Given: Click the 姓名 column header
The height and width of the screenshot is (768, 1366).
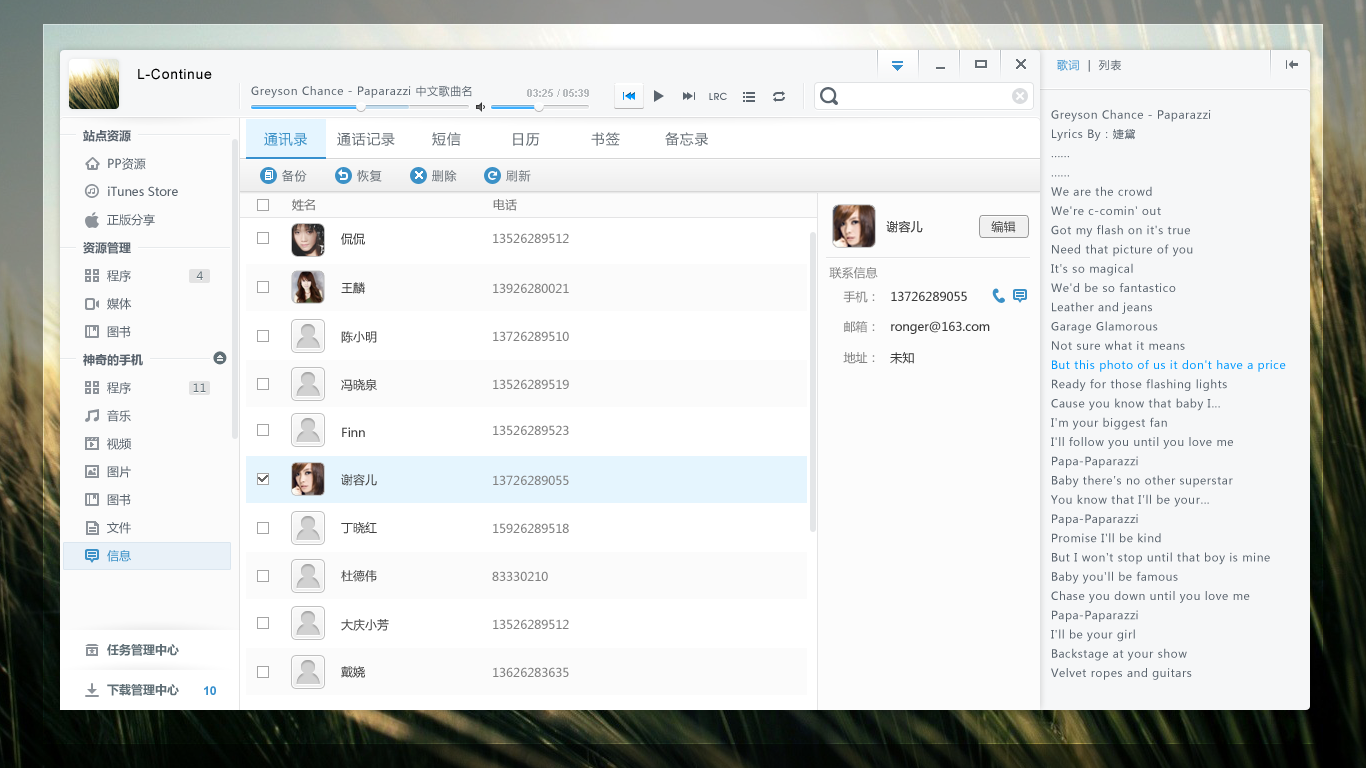Looking at the screenshot, I should pos(304,205).
